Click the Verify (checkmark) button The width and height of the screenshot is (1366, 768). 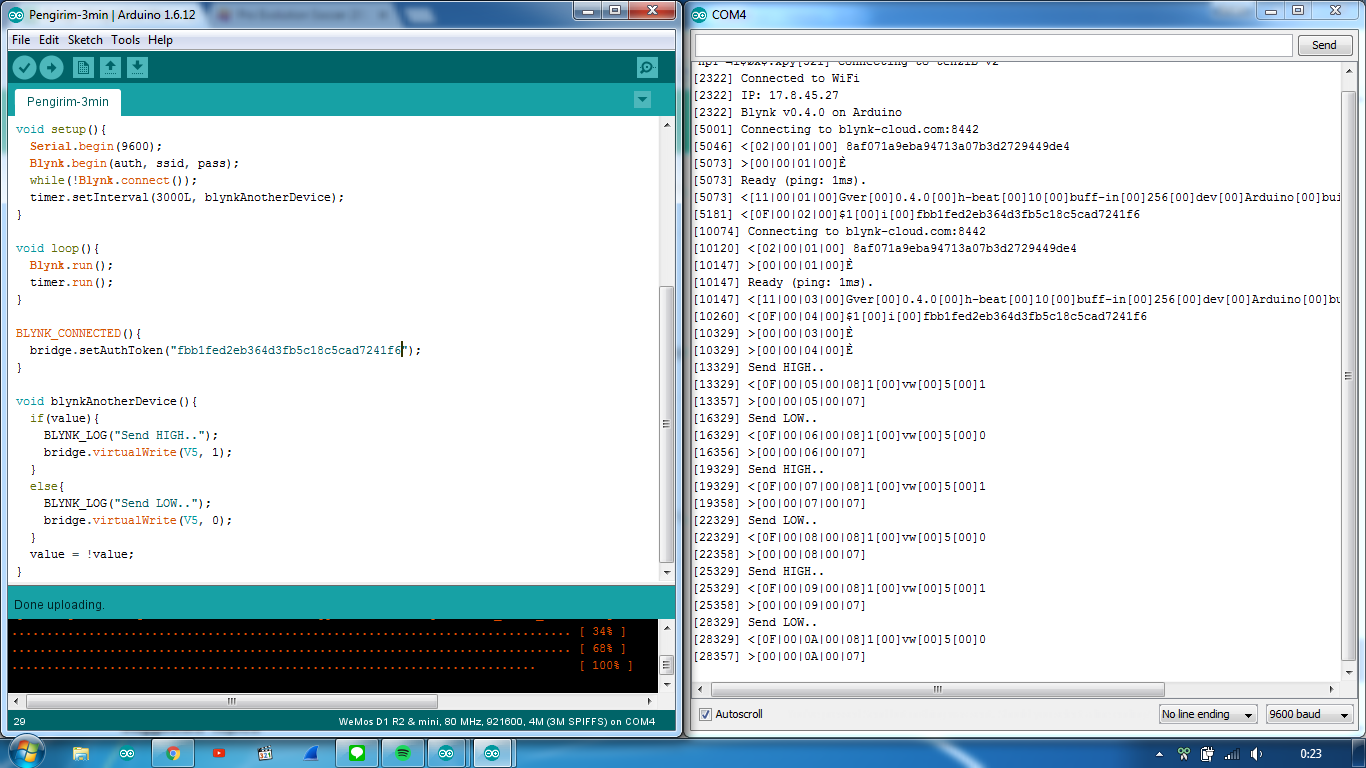tap(24, 67)
